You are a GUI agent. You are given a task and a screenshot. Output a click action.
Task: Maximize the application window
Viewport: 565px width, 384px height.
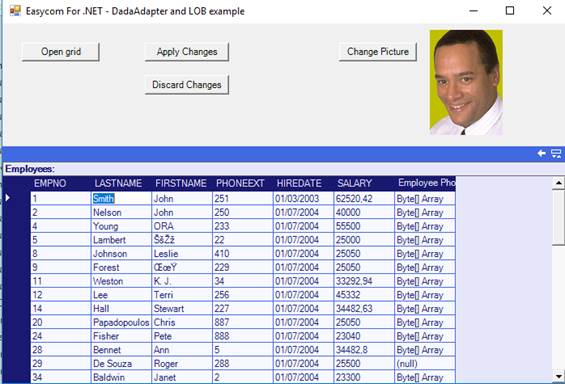(510, 11)
